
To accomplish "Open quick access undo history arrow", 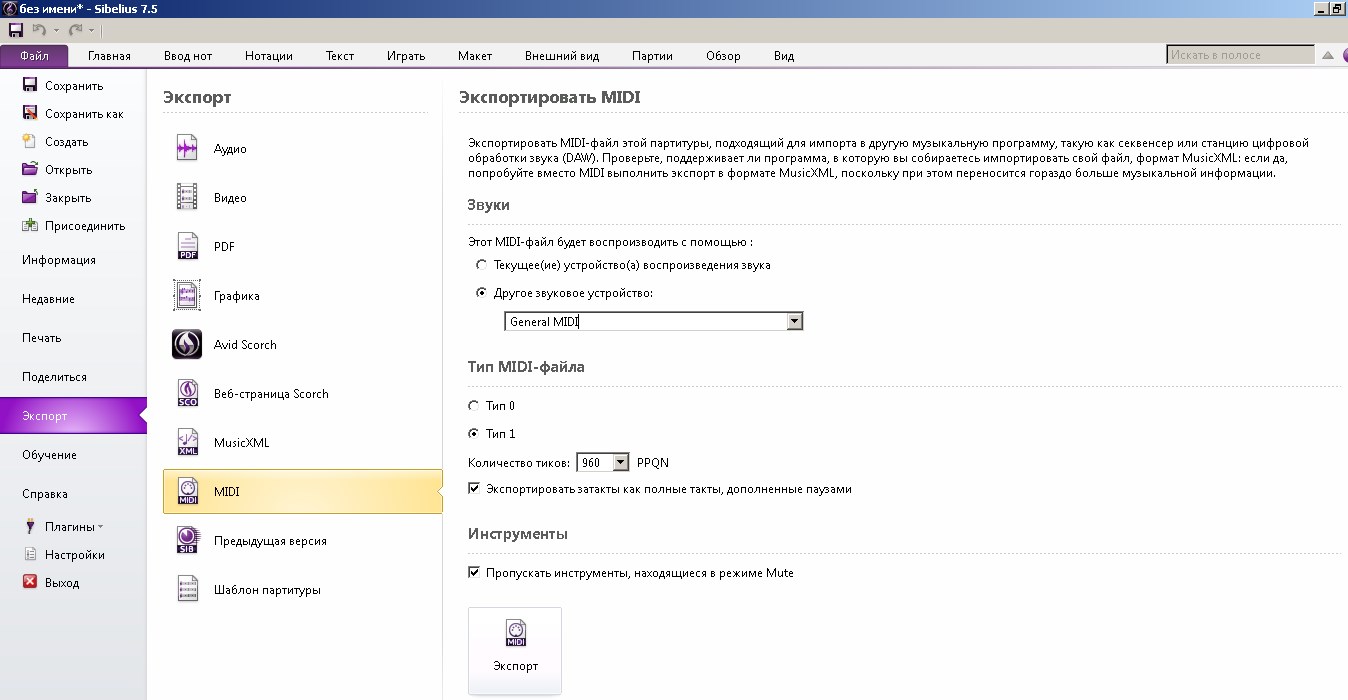I will [x=57, y=30].
